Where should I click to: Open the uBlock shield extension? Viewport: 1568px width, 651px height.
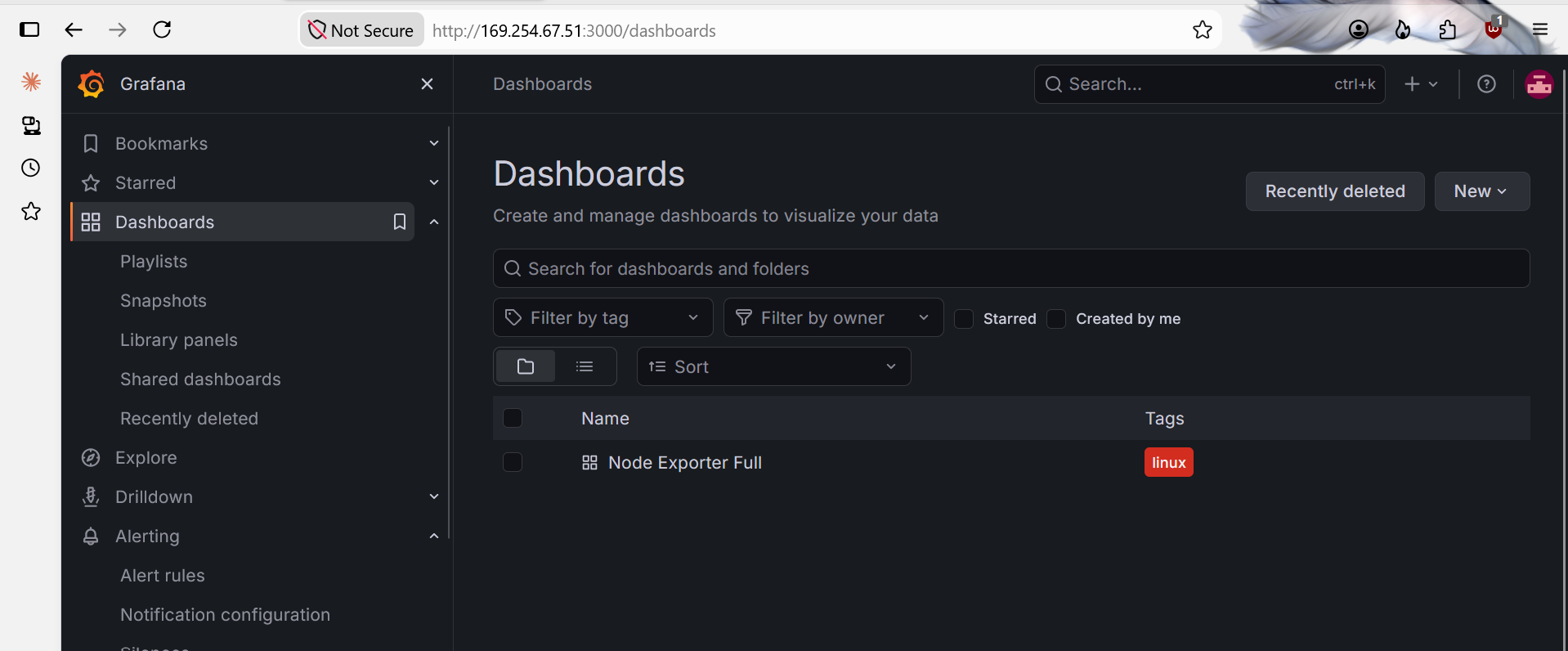click(1494, 29)
